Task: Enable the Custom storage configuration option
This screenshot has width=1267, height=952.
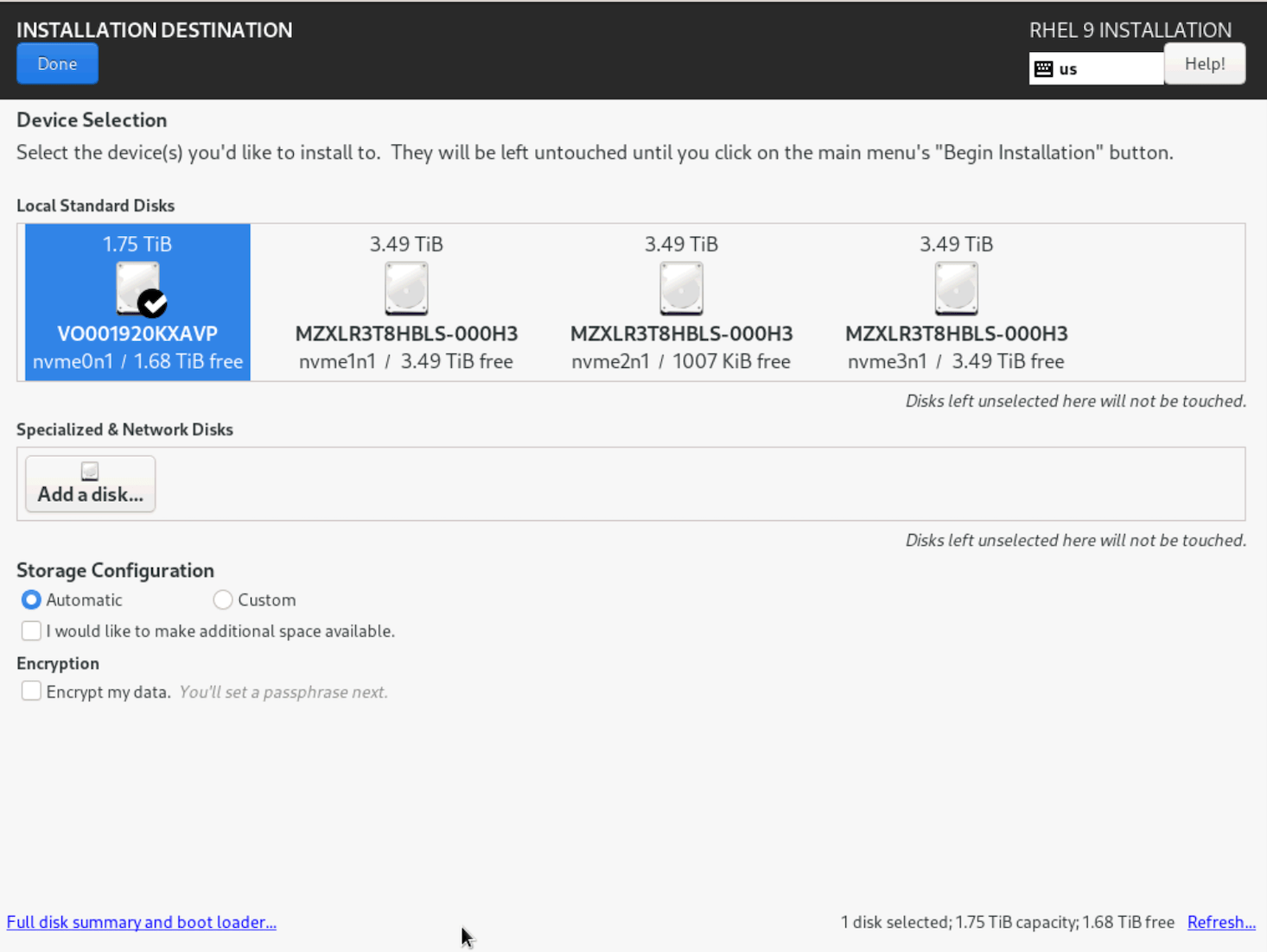Action: point(222,600)
